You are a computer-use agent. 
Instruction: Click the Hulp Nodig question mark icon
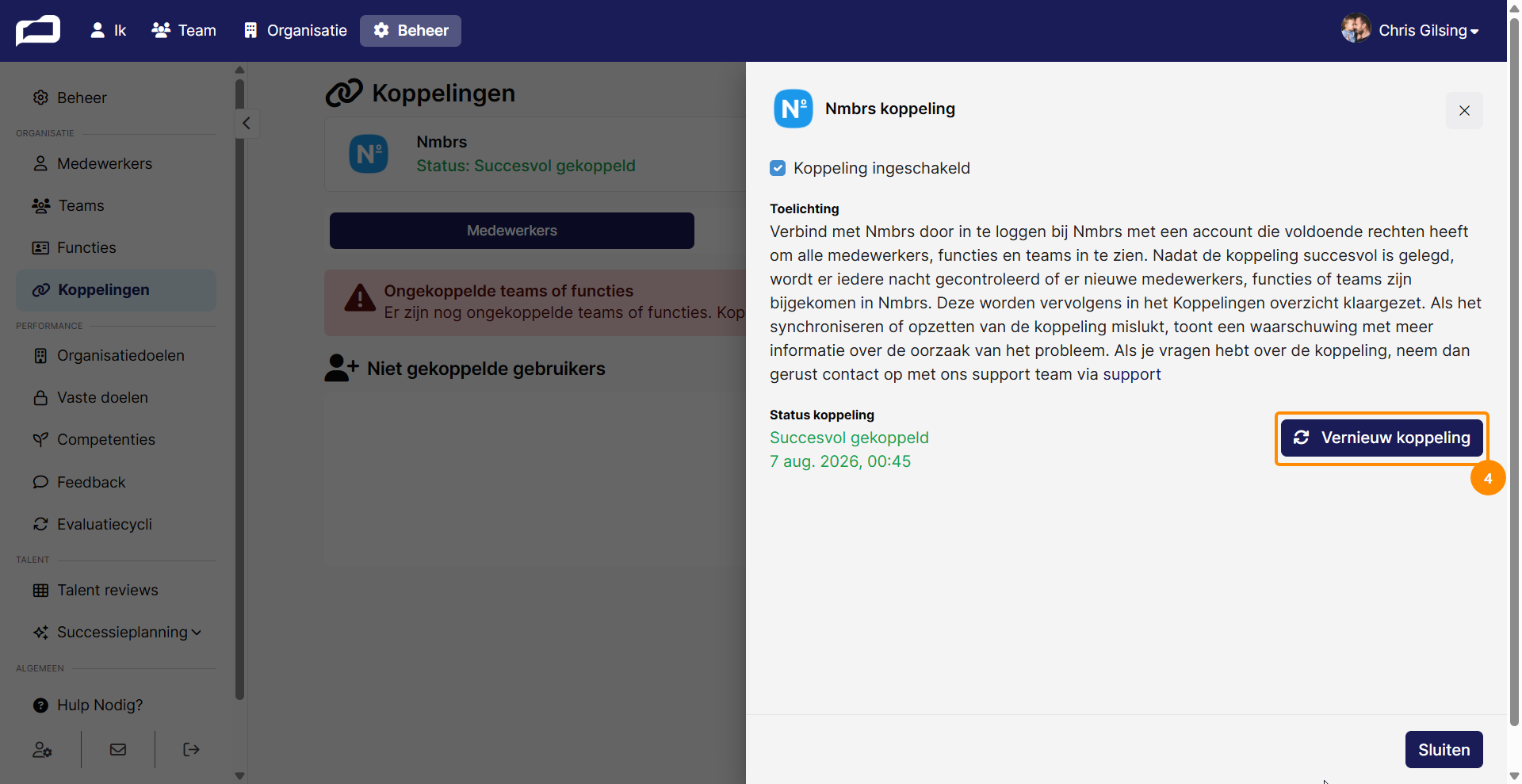[x=40, y=705]
